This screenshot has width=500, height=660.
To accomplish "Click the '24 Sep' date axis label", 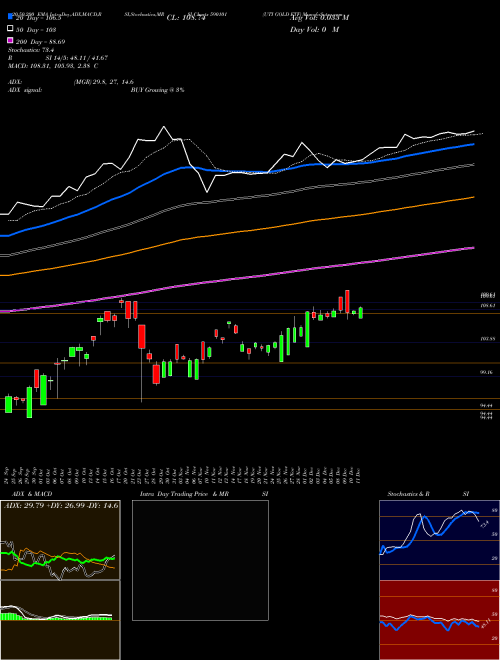I will pyautogui.click(x=8, y=474).
